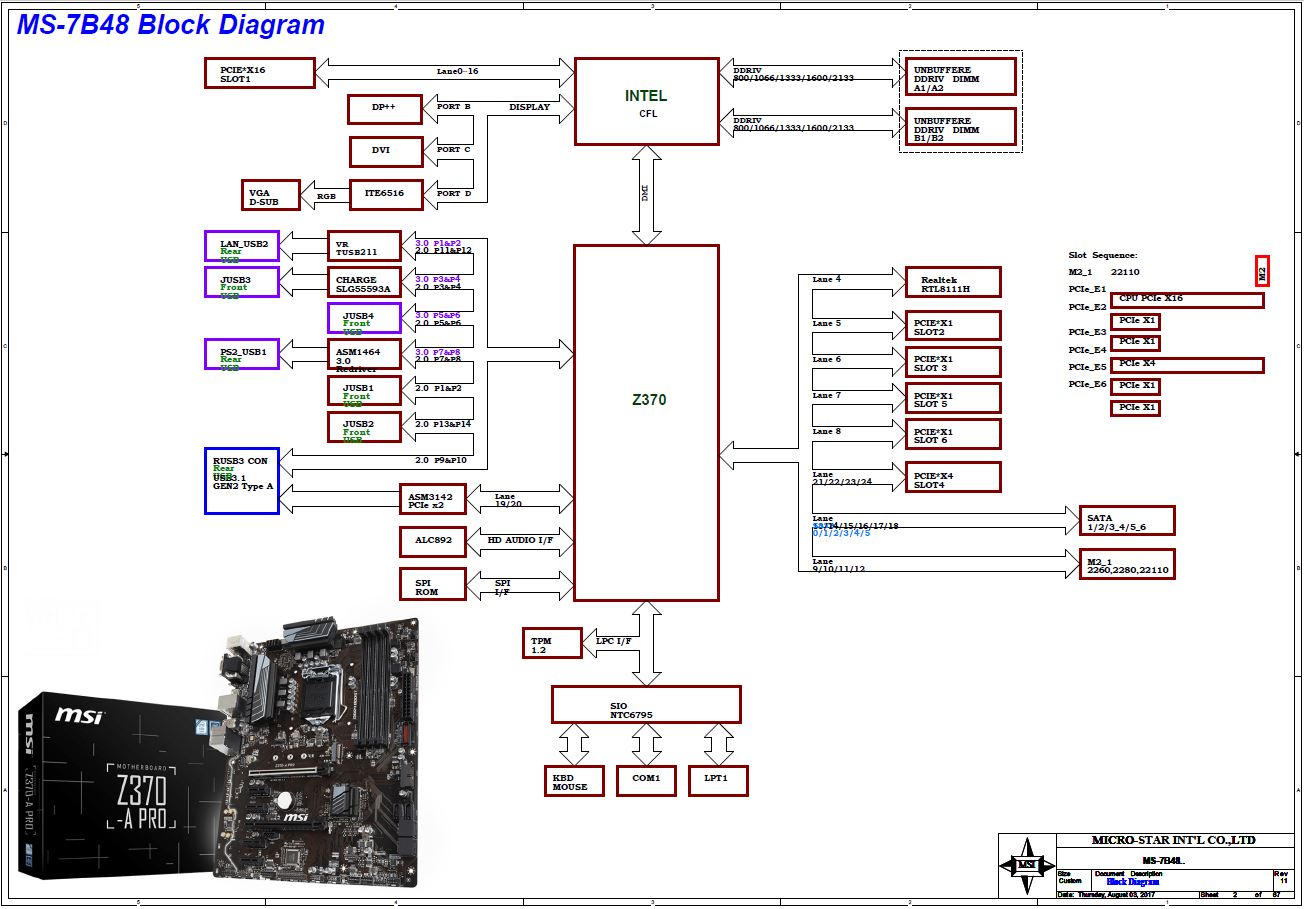The height and width of the screenshot is (909, 1304).
Task: Select the COM1 block
Action: click(646, 781)
